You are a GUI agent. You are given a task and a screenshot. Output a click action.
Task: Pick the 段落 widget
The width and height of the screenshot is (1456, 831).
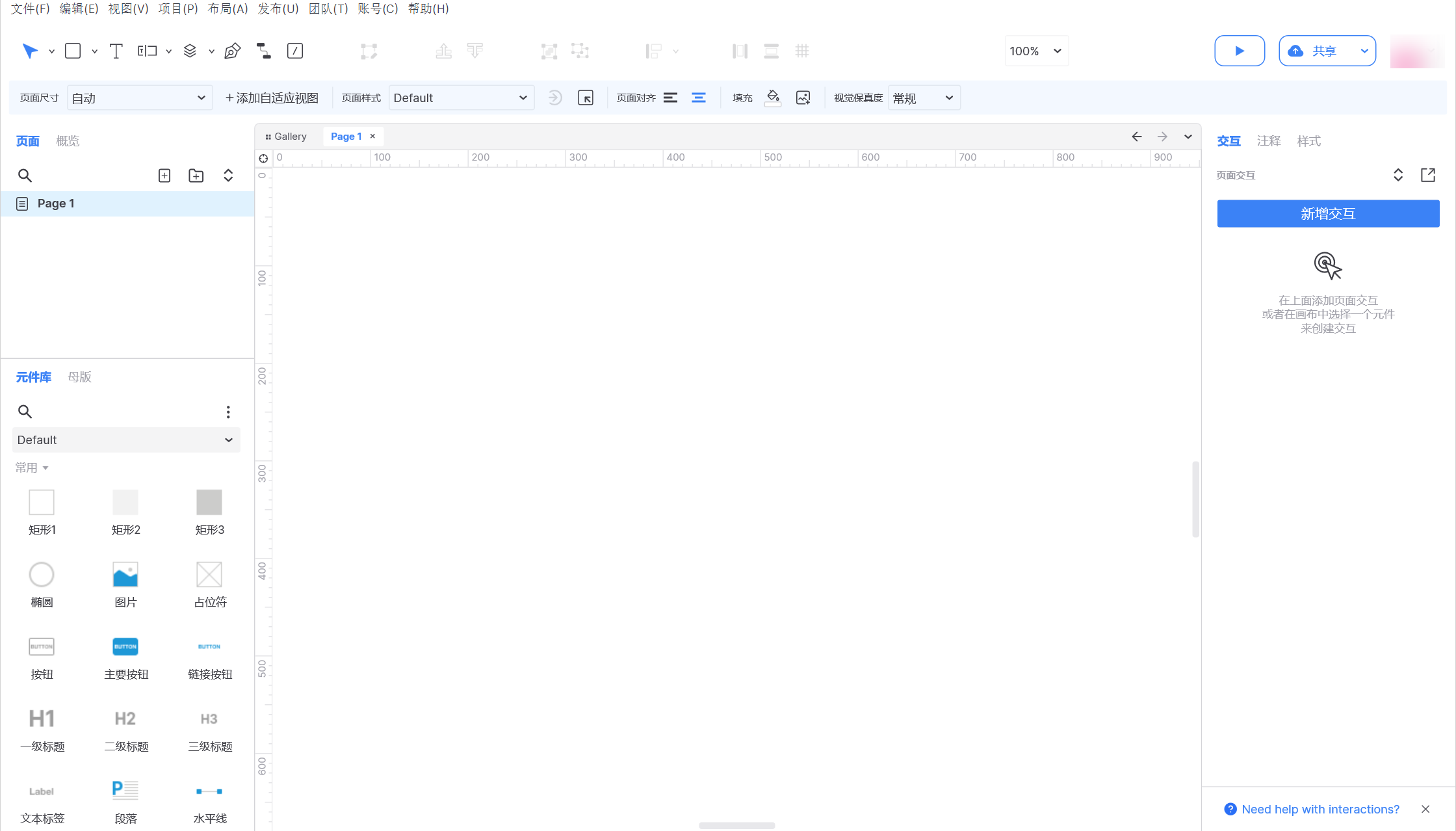pyautogui.click(x=125, y=802)
